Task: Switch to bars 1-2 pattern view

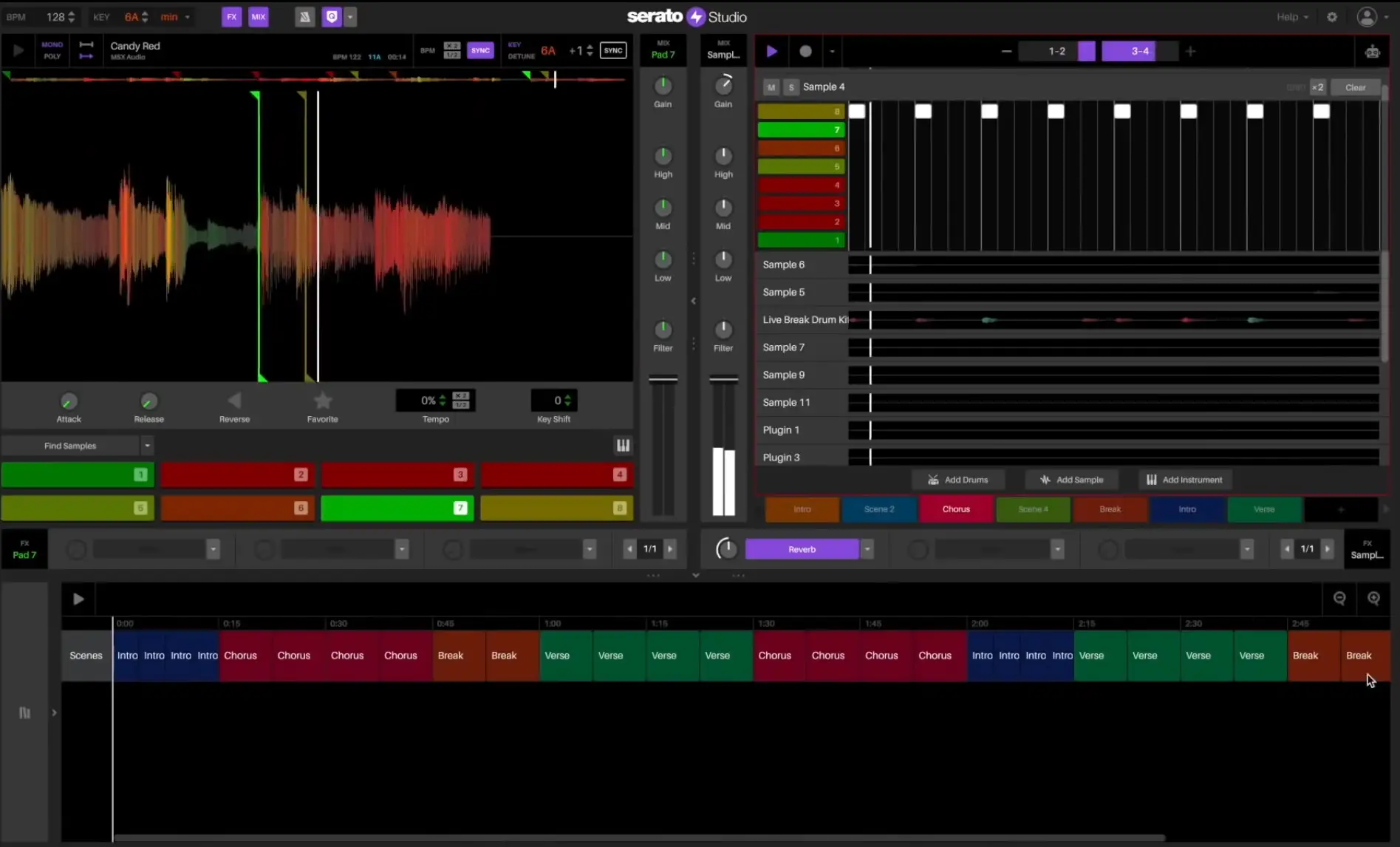Action: [x=1056, y=51]
